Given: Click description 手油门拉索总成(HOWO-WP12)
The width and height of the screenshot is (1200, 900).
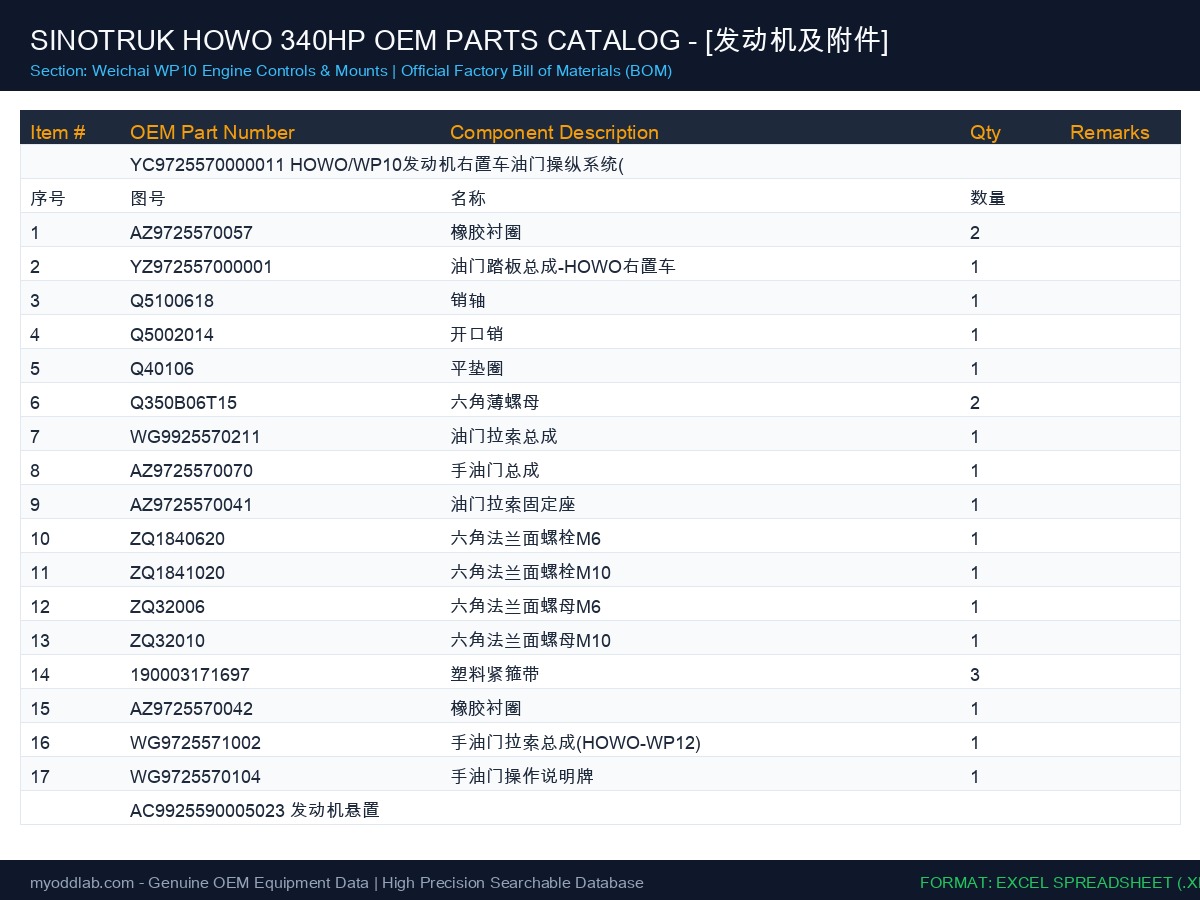Looking at the screenshot, I should point(576,742).
